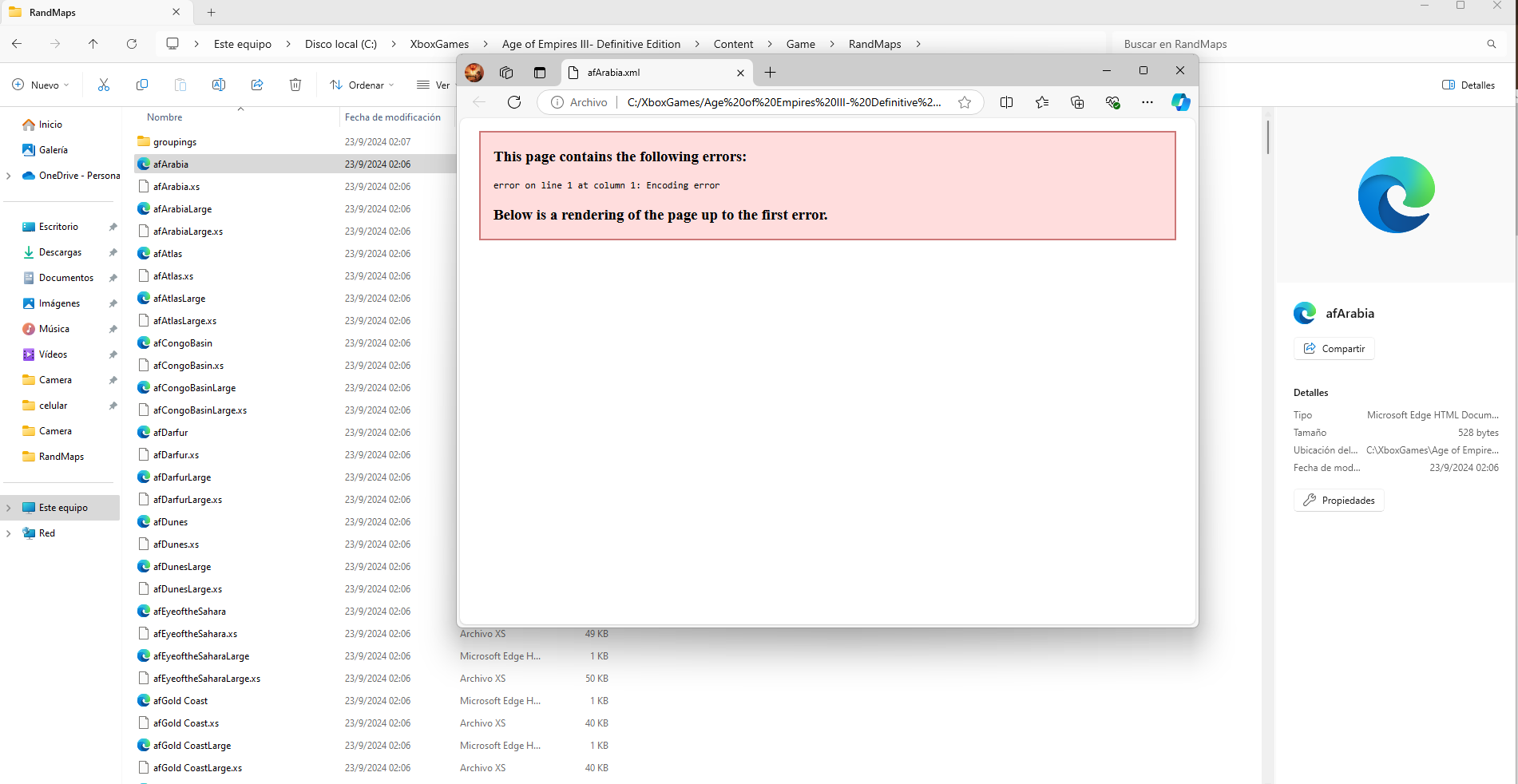Select the groupings folder
This screenshot has width=1518, height=784.
(175, 142)
